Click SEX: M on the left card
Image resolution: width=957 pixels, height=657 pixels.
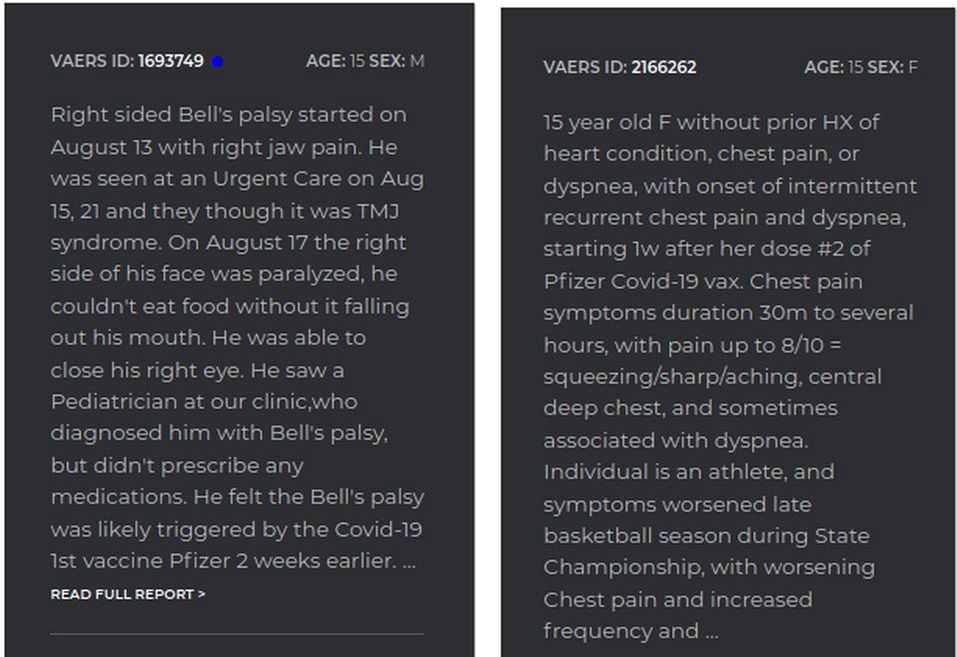(397, 61)
